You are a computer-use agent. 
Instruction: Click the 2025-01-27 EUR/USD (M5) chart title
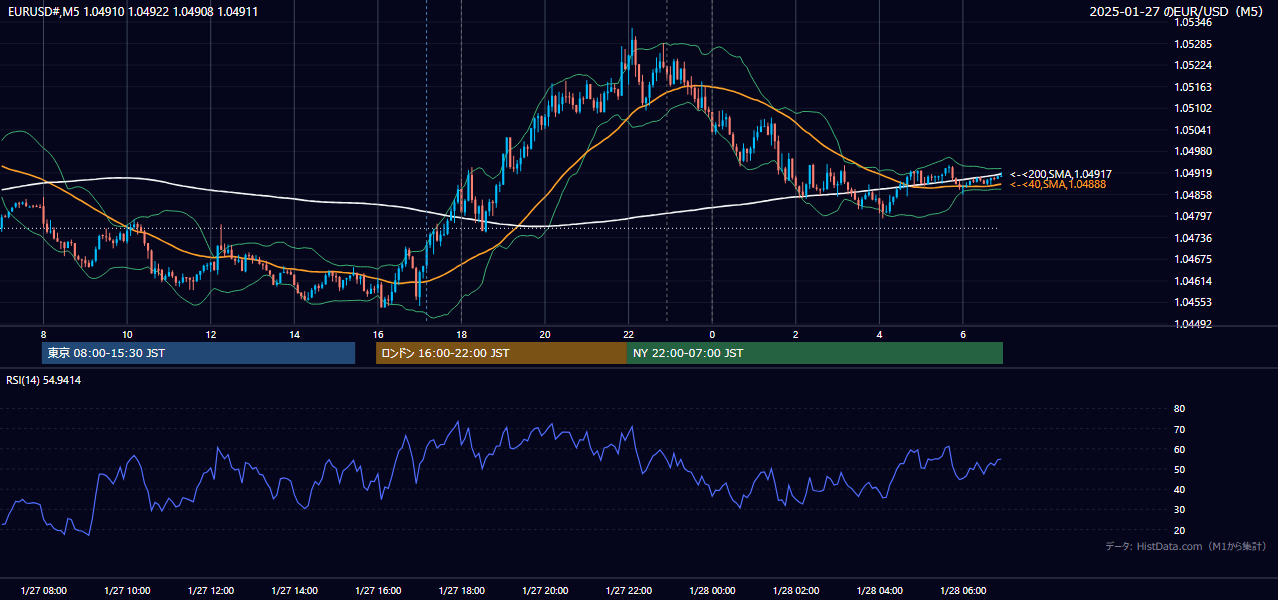click(x=1178, y=11)
